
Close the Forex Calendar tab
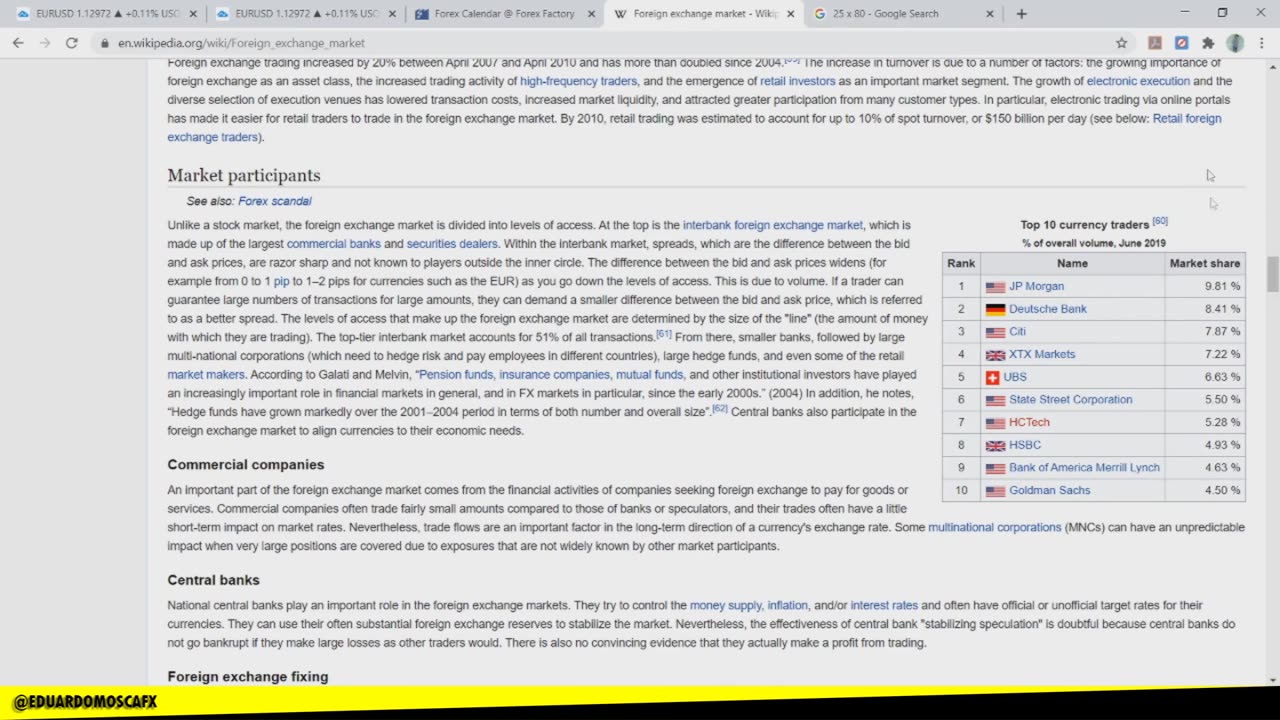pos(591,14)
